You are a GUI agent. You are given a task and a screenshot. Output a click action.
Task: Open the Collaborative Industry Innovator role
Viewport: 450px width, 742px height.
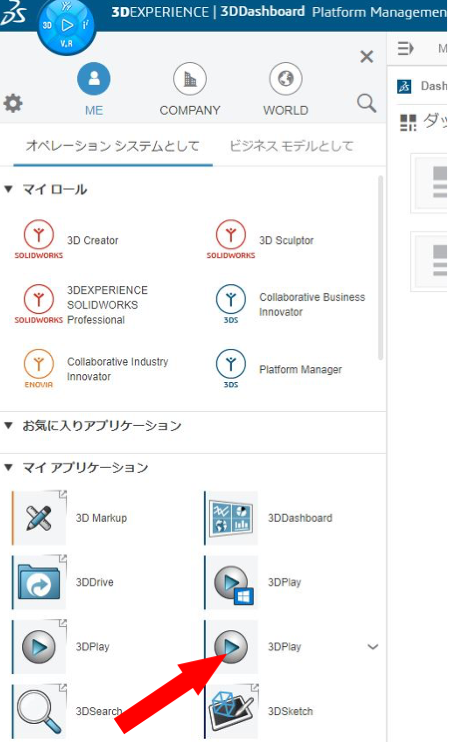click(x=96, y=369)
